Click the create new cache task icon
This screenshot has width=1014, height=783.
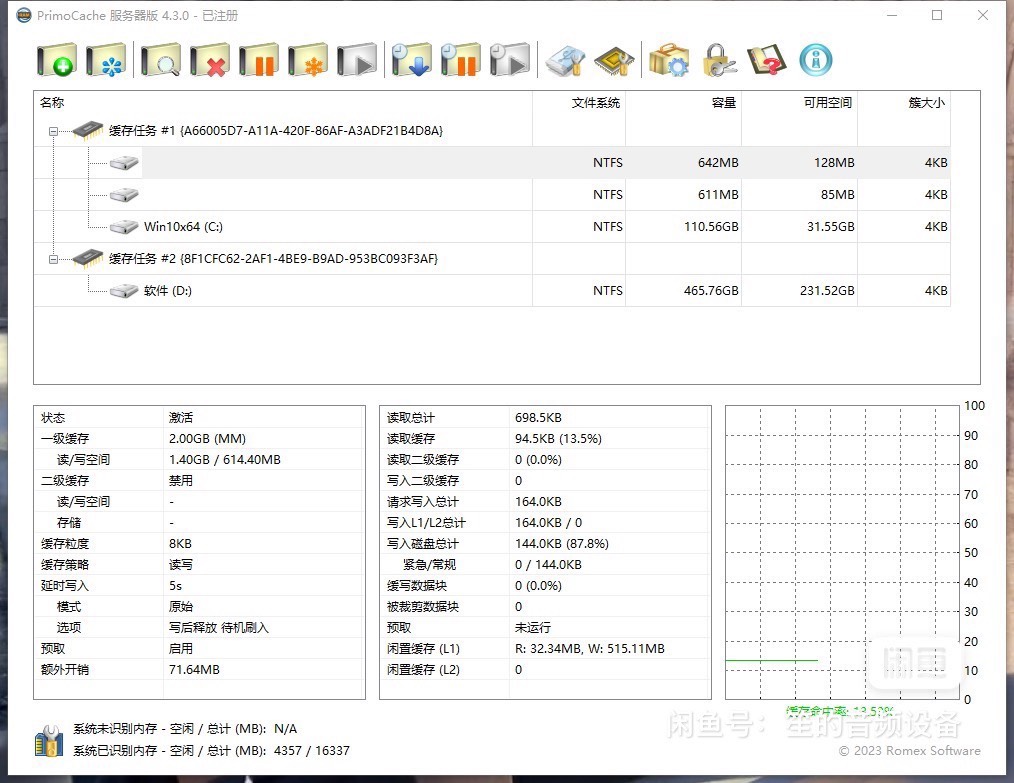[57, 61]
